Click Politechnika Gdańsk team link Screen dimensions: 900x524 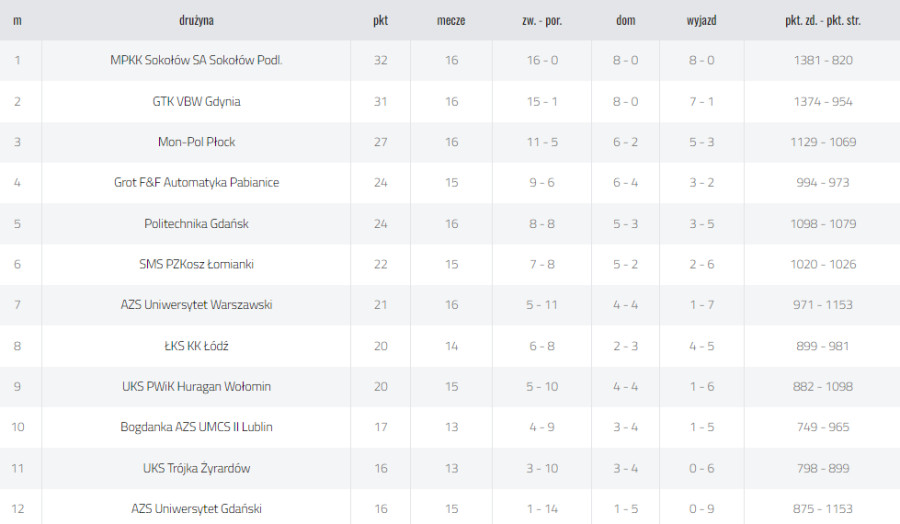tap(196, 224)
